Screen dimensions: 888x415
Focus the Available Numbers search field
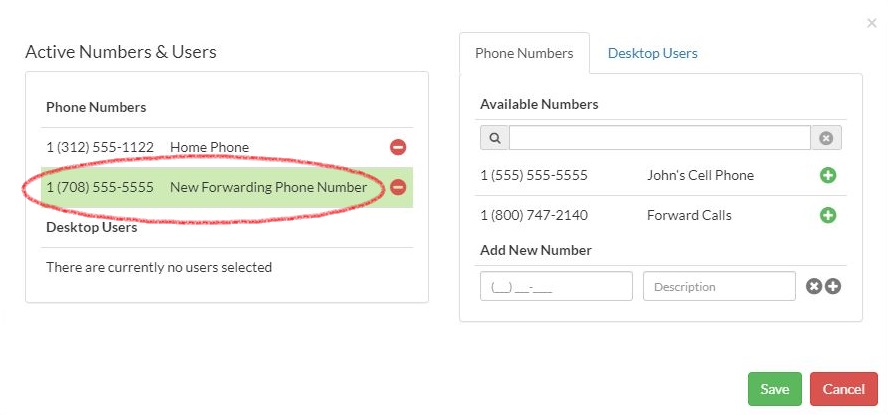(660, 138)
